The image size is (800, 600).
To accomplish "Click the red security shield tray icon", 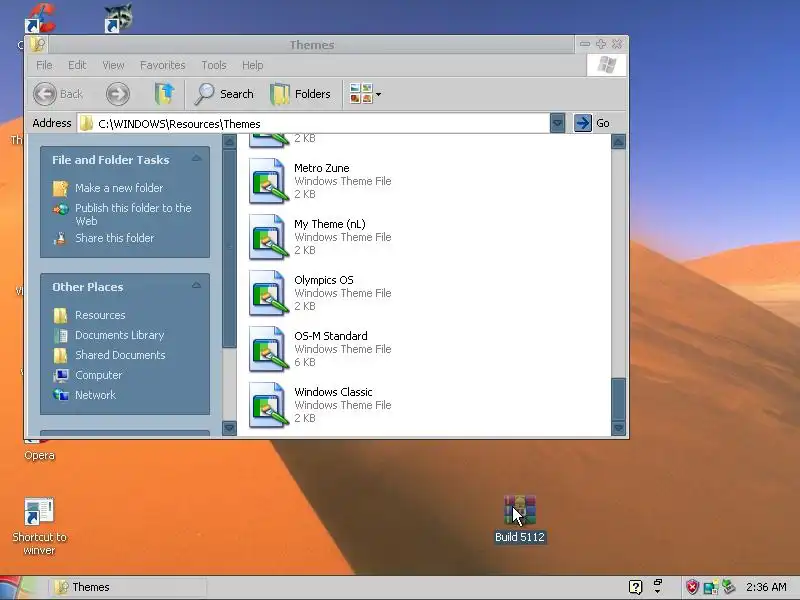I will coord(692,587).
